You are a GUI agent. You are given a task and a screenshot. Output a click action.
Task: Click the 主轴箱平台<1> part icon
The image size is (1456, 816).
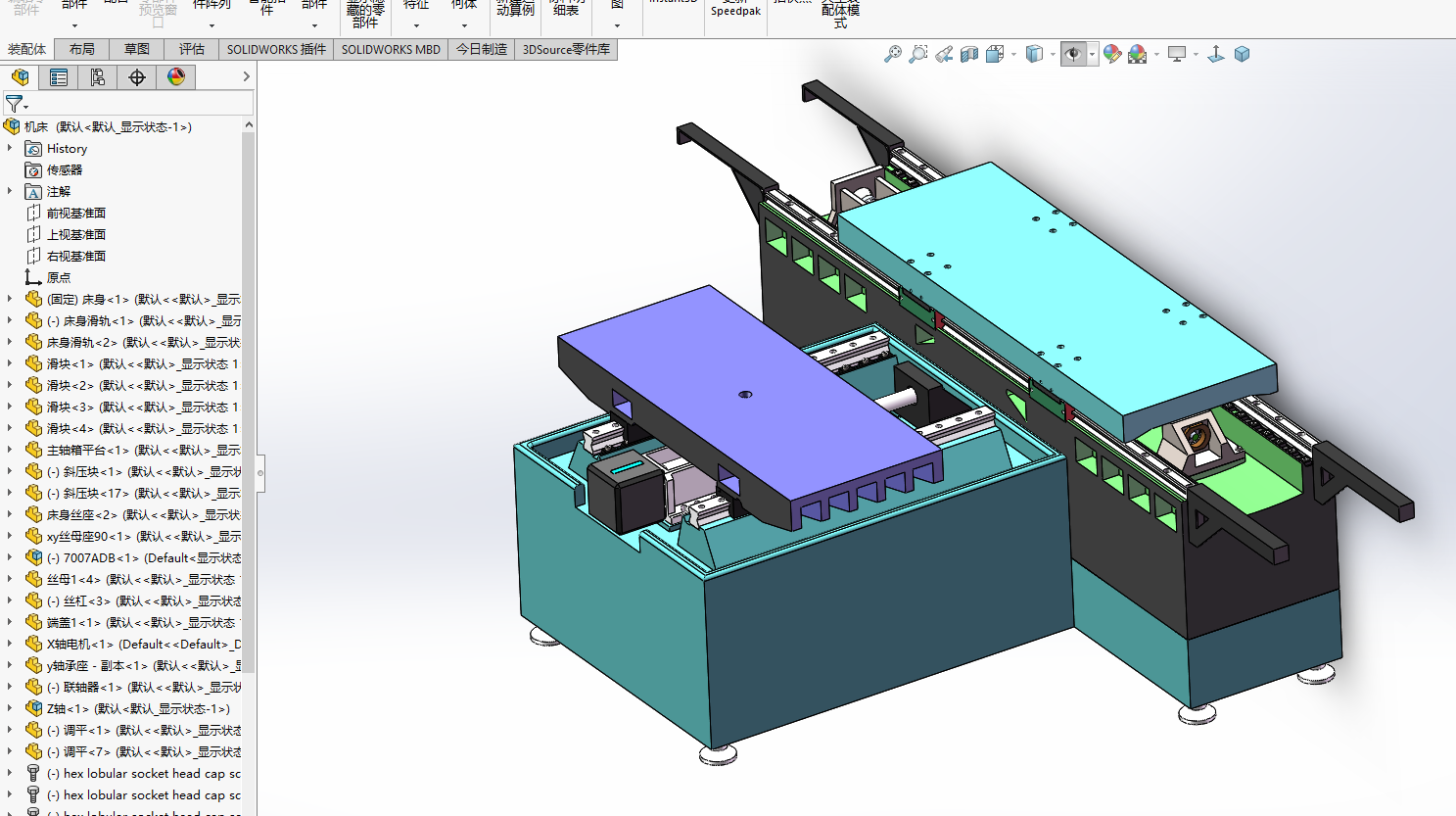[x=33, y=451]
